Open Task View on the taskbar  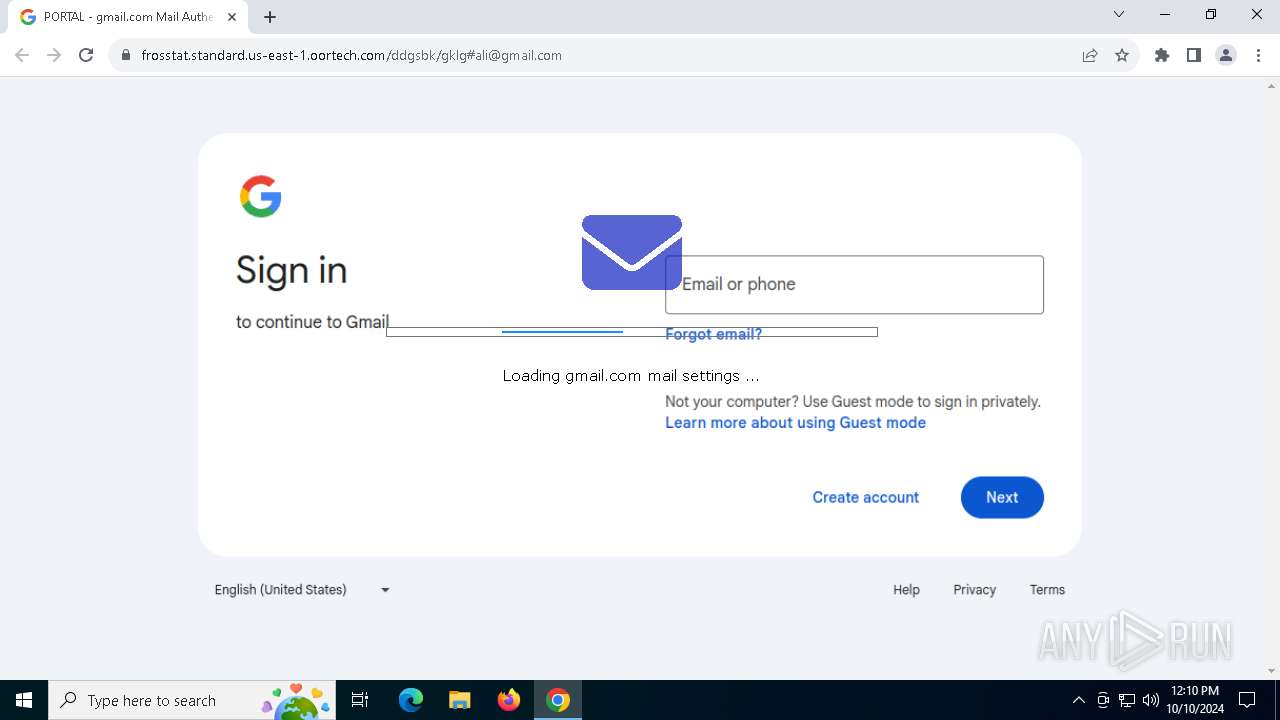coord(360,700)
